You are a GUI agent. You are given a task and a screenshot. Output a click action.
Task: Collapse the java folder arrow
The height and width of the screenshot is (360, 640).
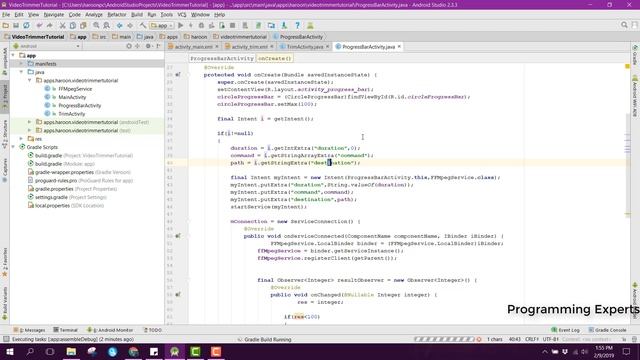(22, 72)
